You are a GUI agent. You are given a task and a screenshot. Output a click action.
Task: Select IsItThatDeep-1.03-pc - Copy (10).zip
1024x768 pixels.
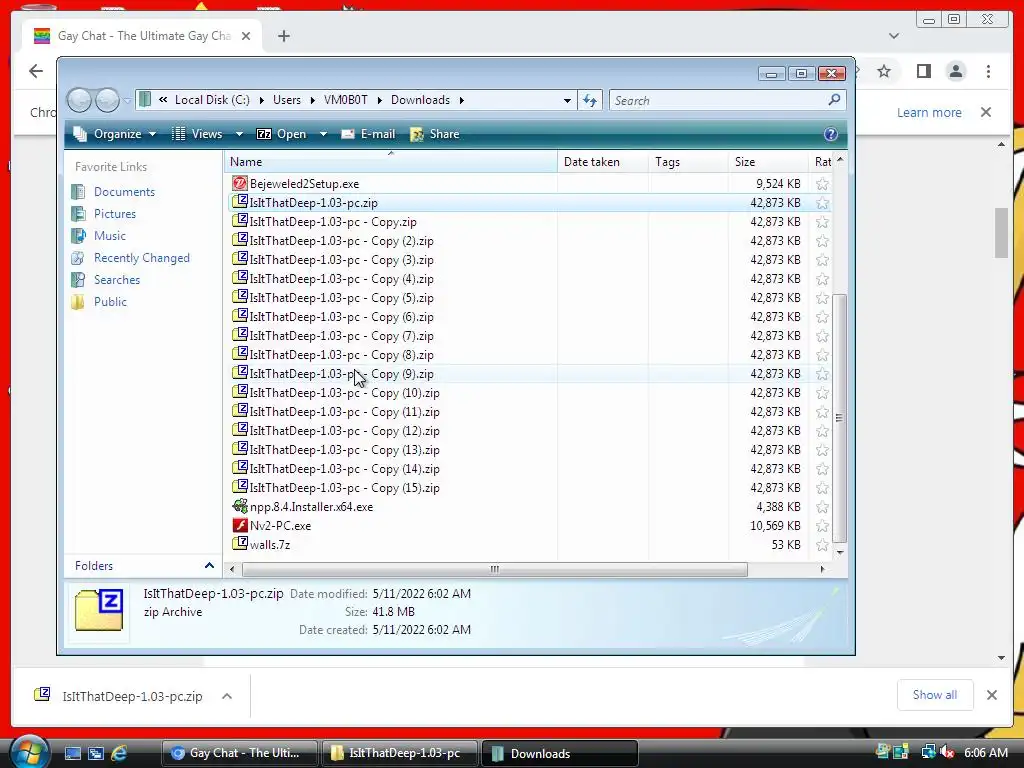(344, 393)
